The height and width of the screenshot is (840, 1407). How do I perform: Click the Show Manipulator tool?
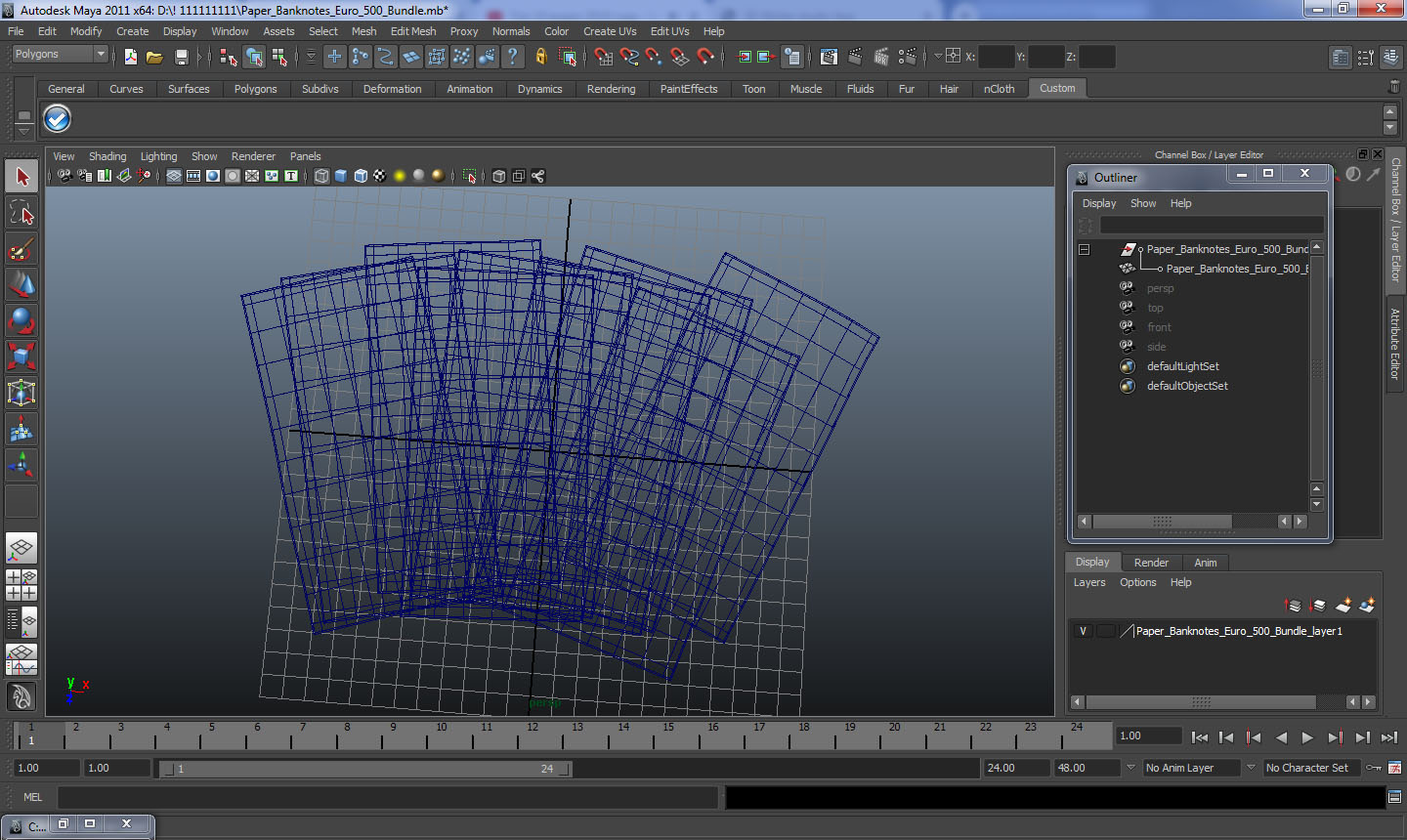21,465
